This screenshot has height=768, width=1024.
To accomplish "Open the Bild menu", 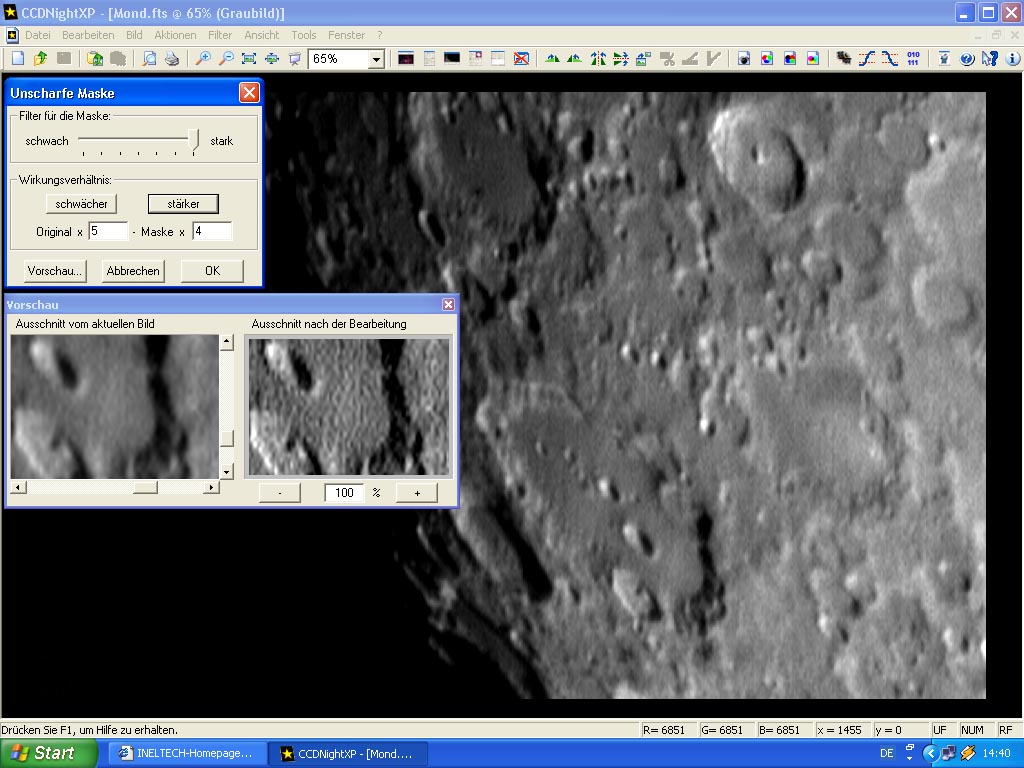I will (x=135, y=35).
